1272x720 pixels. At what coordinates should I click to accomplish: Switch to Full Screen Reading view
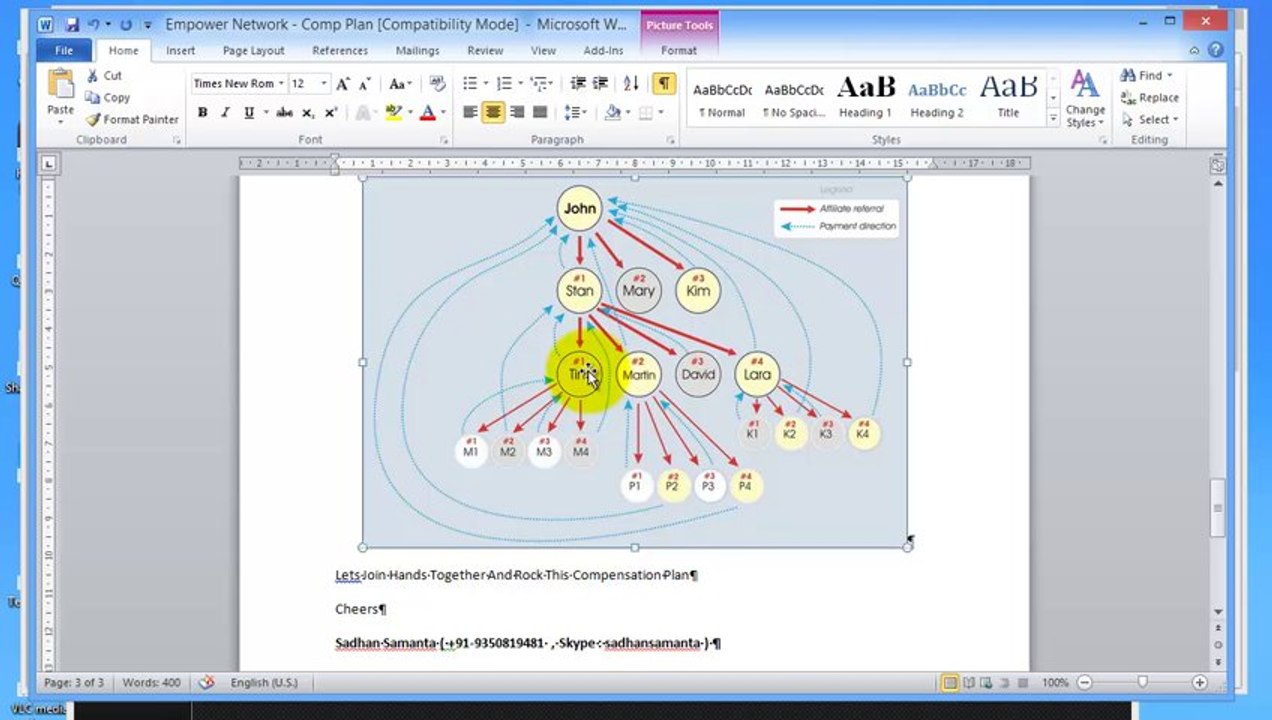(x=968, y=683)
